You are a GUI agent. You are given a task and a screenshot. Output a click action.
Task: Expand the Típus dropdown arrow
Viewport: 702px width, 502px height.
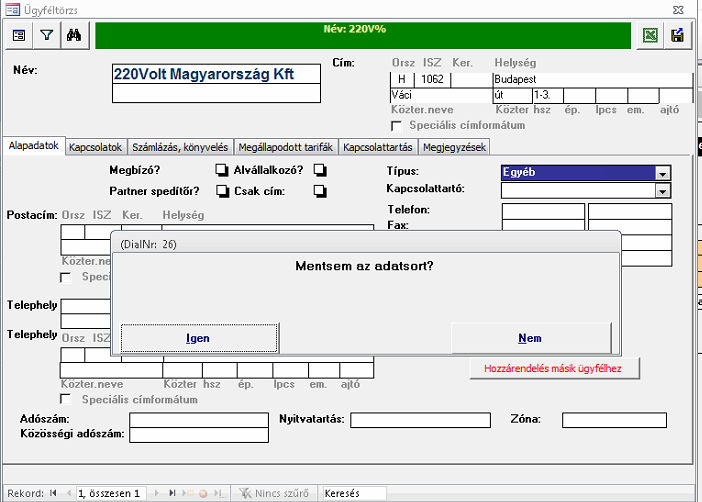(x=663, y=173)
